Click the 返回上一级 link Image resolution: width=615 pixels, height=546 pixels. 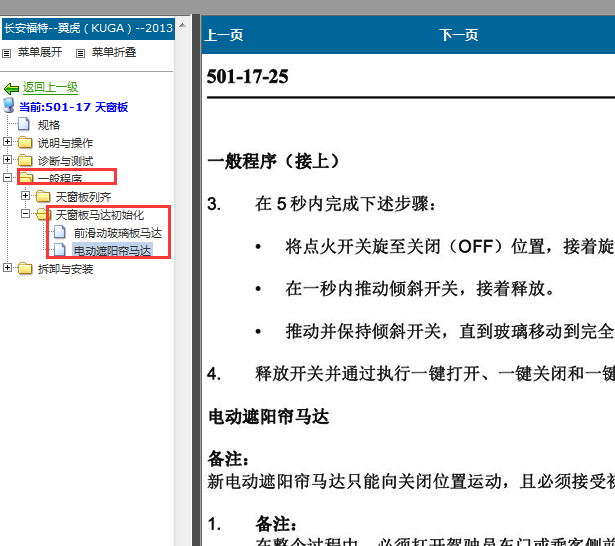pos(50,87)
